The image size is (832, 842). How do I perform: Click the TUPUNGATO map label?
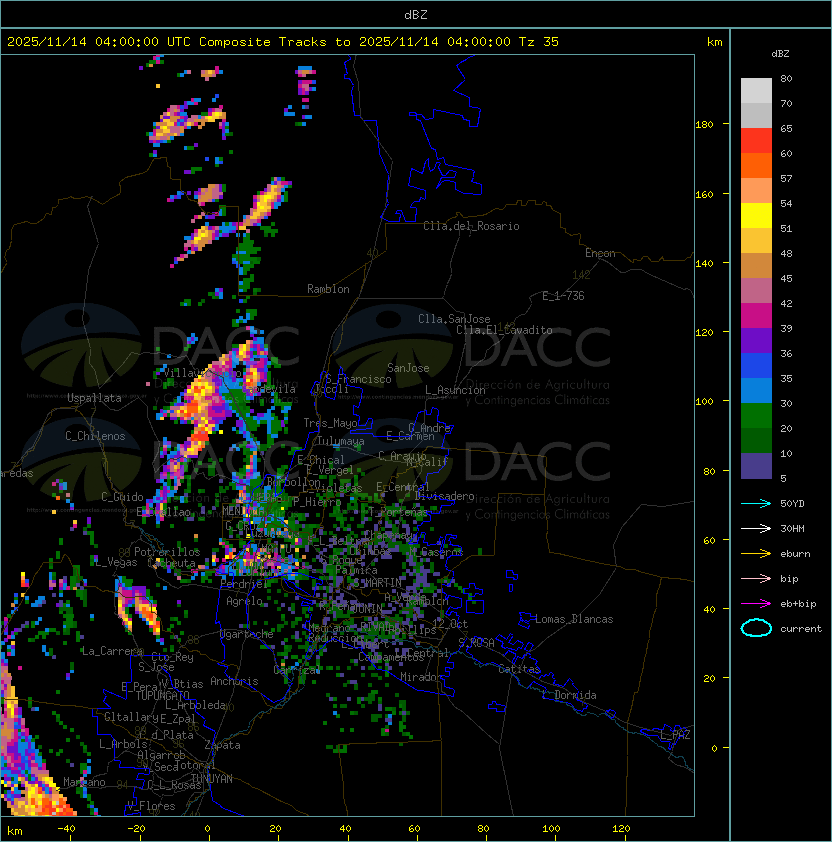162,695
